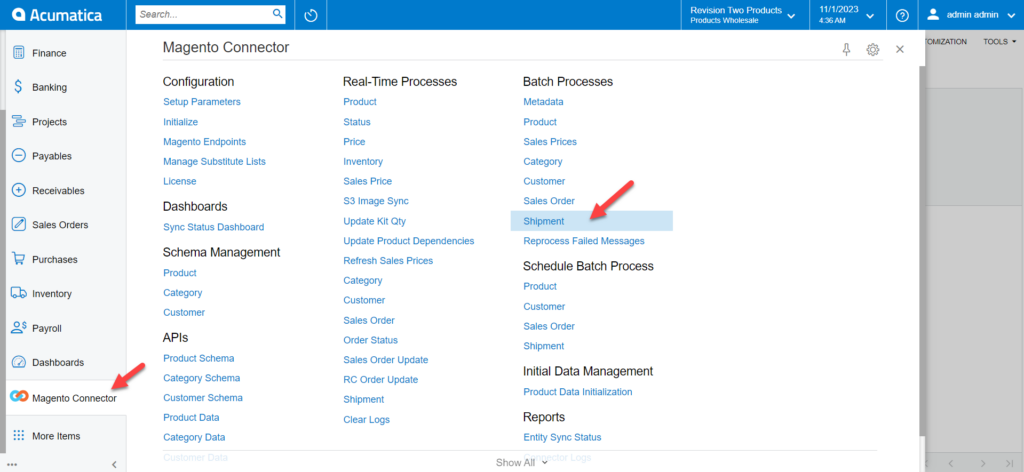Select Magento Connector in the sidebar

[x=74, y=398]
